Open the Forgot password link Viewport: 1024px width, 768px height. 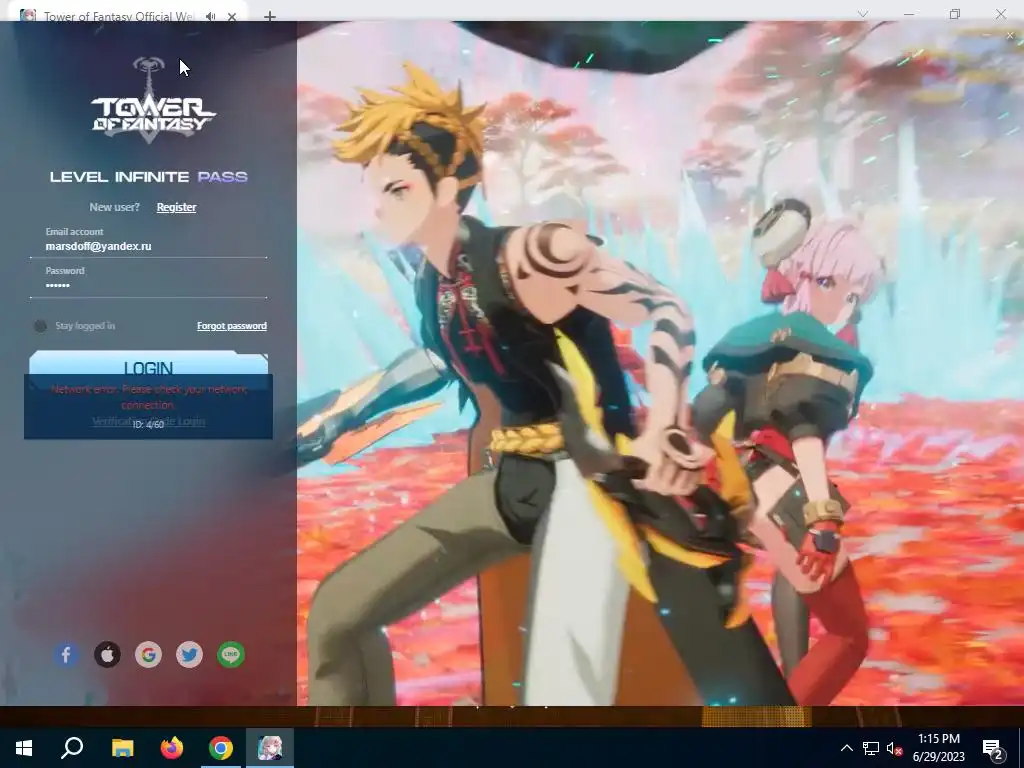click(x=232, y=326)
